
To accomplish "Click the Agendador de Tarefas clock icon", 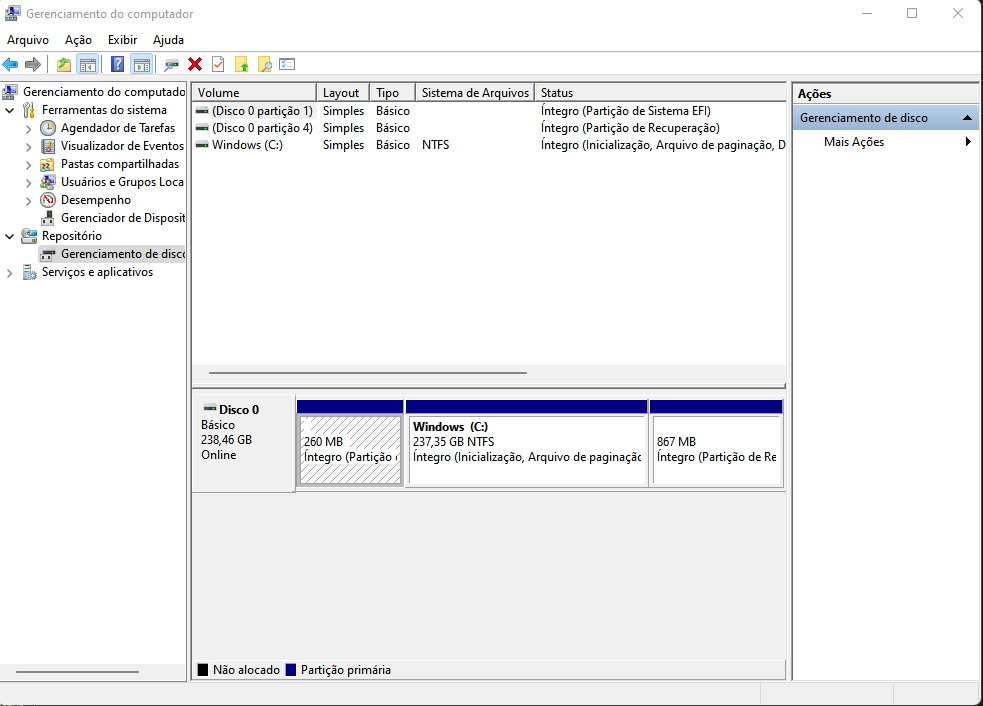I will (x=48, y=128).
